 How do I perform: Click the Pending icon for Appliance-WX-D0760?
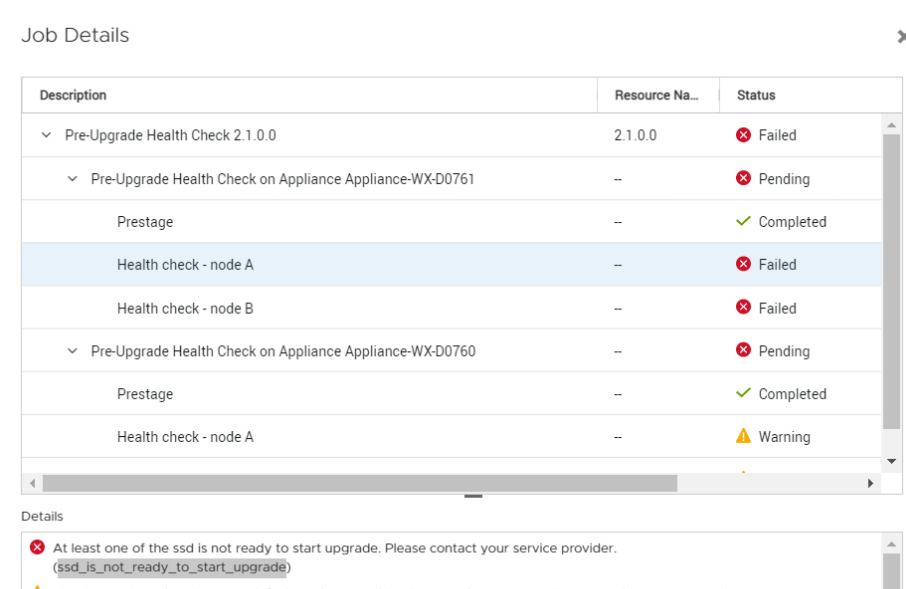(x=742, y=350)
